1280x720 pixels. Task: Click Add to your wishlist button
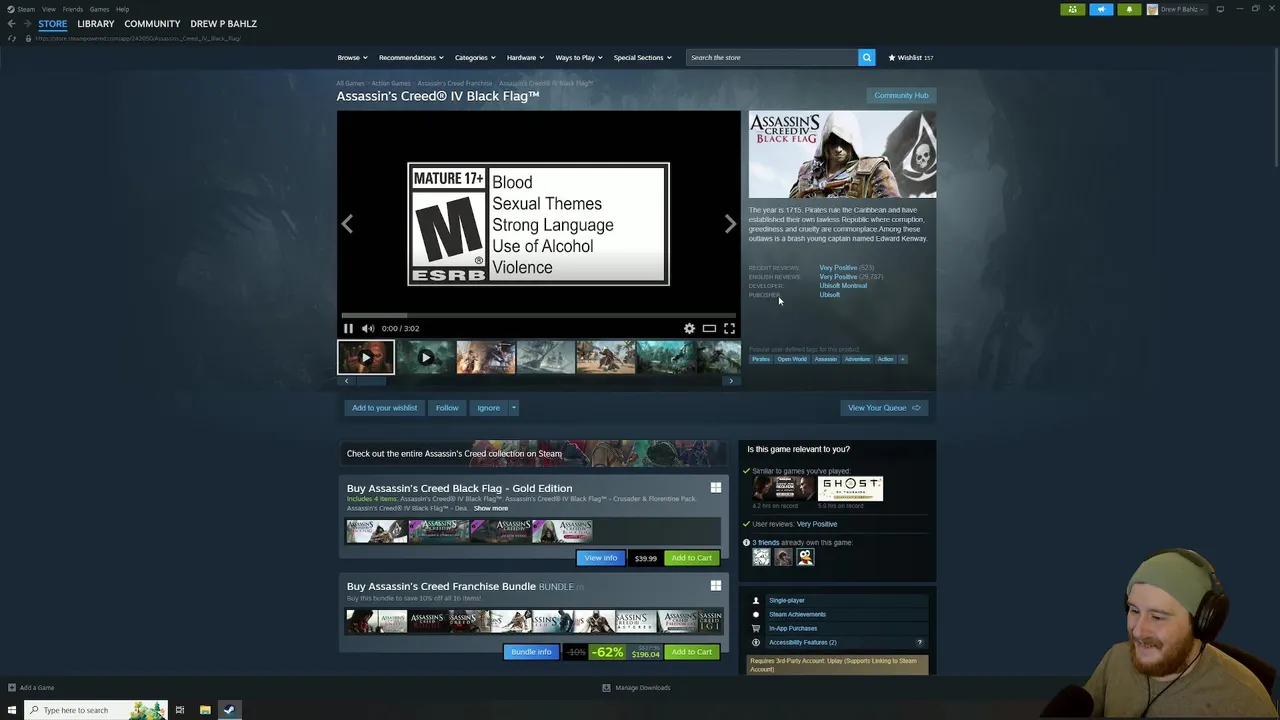(x=384, y=408)
